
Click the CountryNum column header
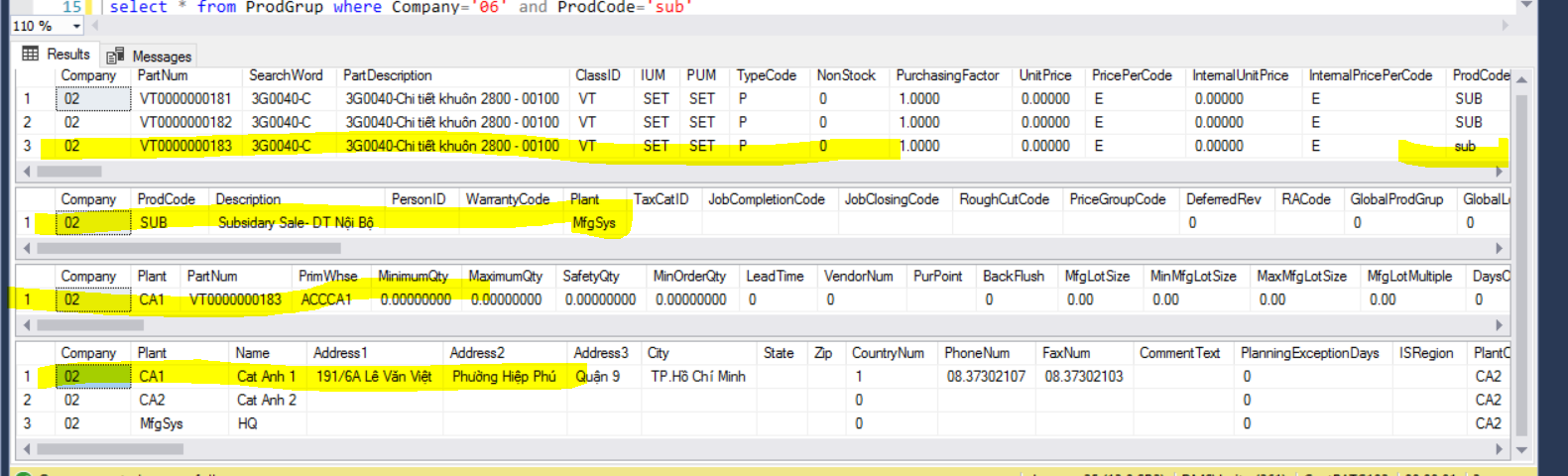coord(892,353)
